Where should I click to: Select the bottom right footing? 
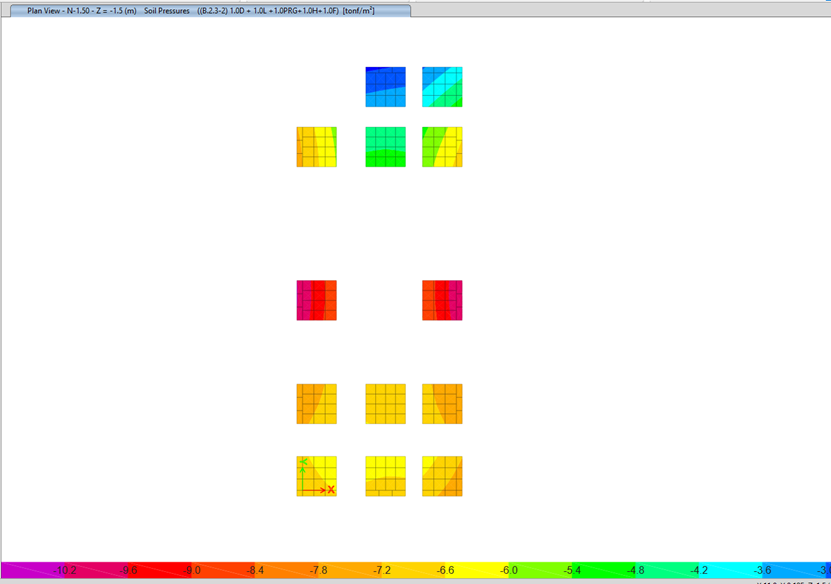tap(442, 476)
